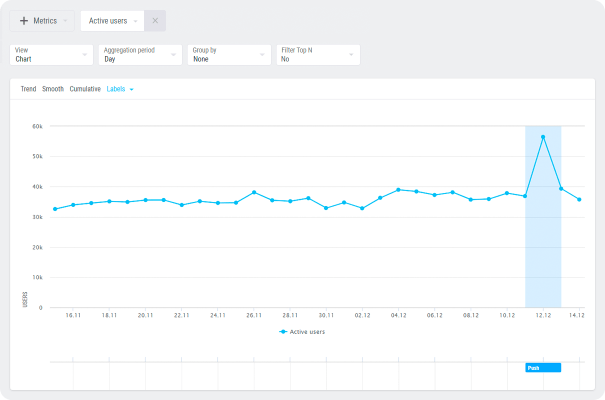Screen dimensions: 605x400
Task: Open the Labels dropdown
Action: 120,89
